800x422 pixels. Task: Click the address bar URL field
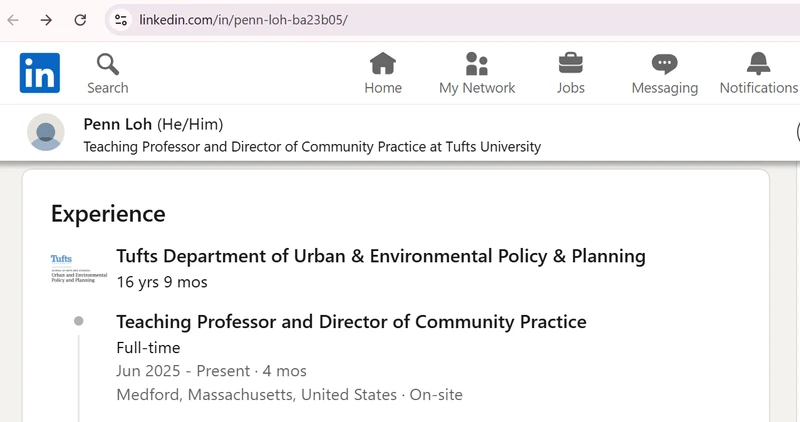tap(454, 20)
